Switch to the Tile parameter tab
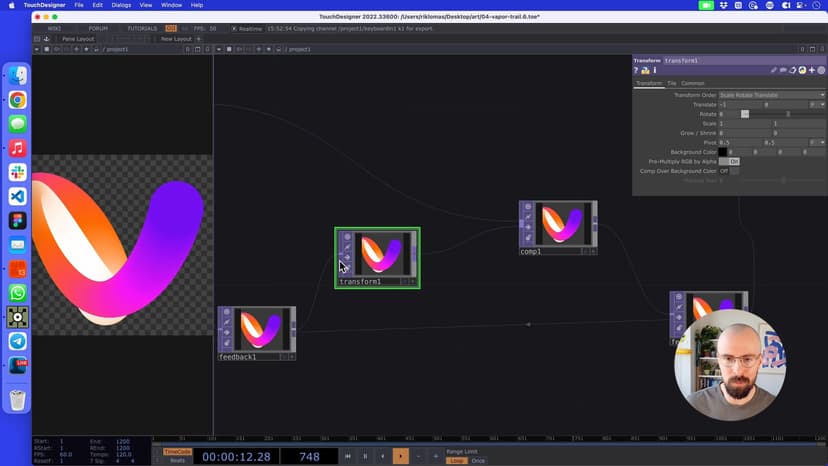Viewport: 828px width, 466px height. click(672, 83)
